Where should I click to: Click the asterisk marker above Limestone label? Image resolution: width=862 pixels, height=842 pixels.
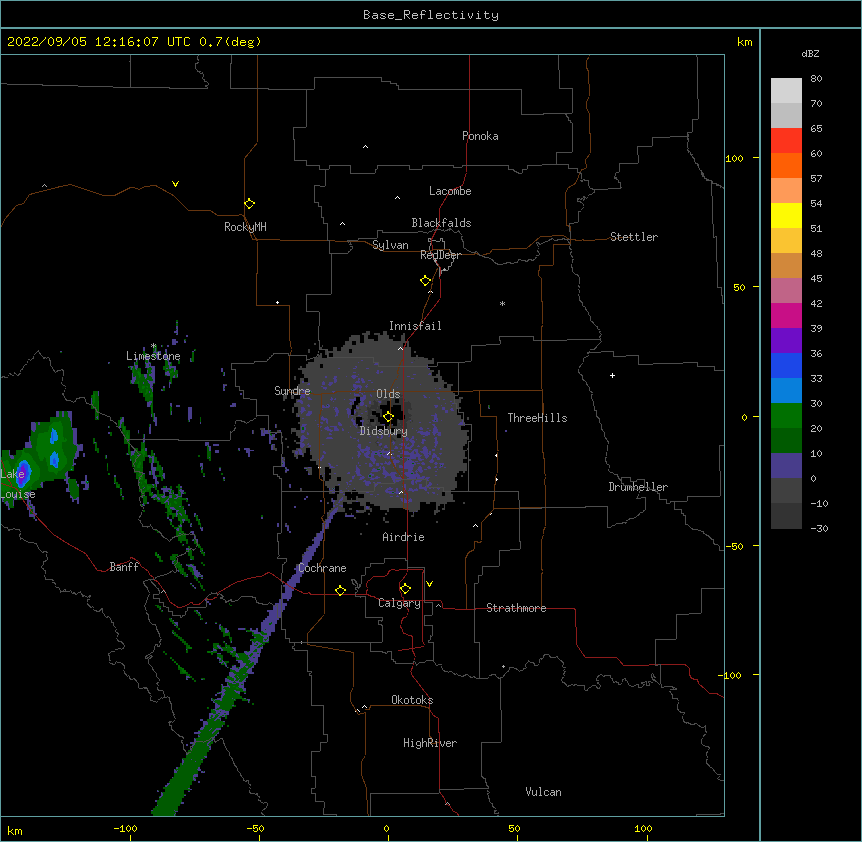153,346
